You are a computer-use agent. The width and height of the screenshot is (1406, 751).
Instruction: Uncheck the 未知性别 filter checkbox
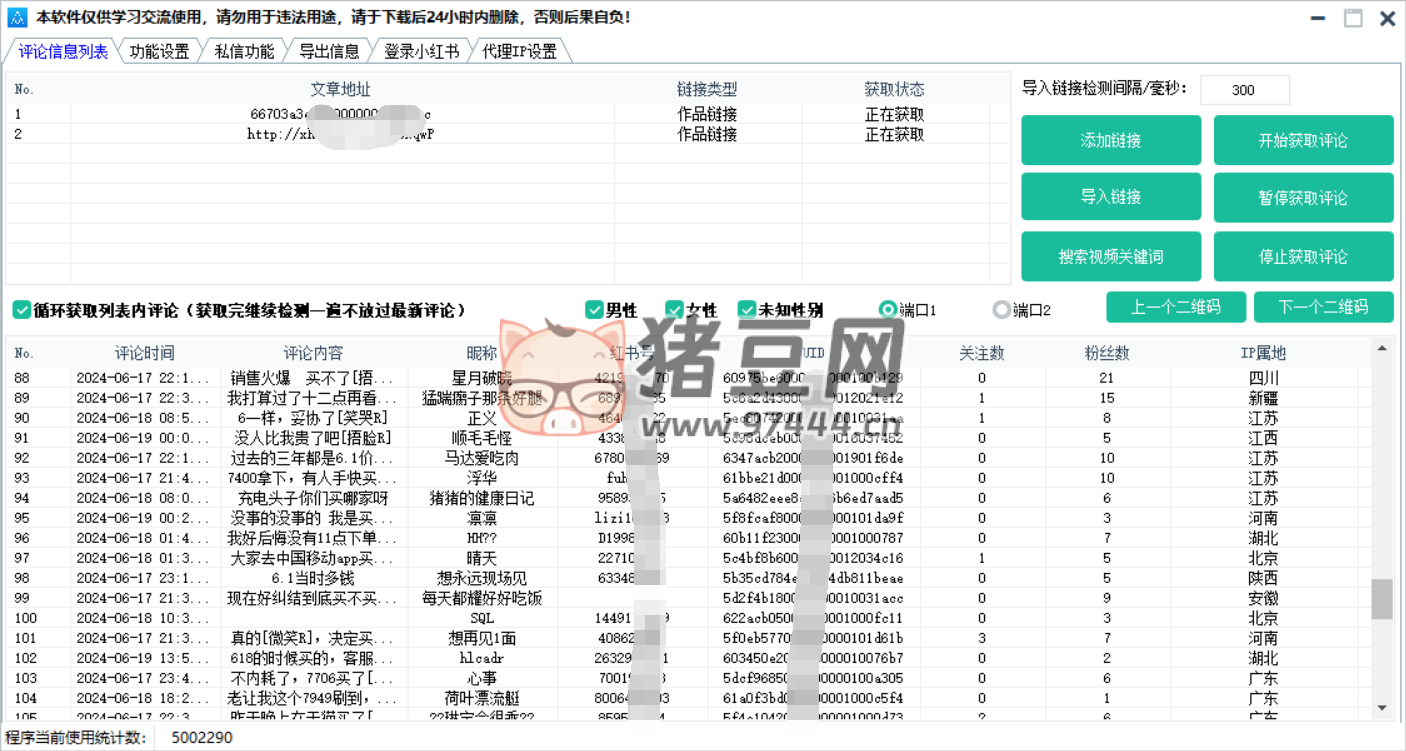click(x=747, y=310)
